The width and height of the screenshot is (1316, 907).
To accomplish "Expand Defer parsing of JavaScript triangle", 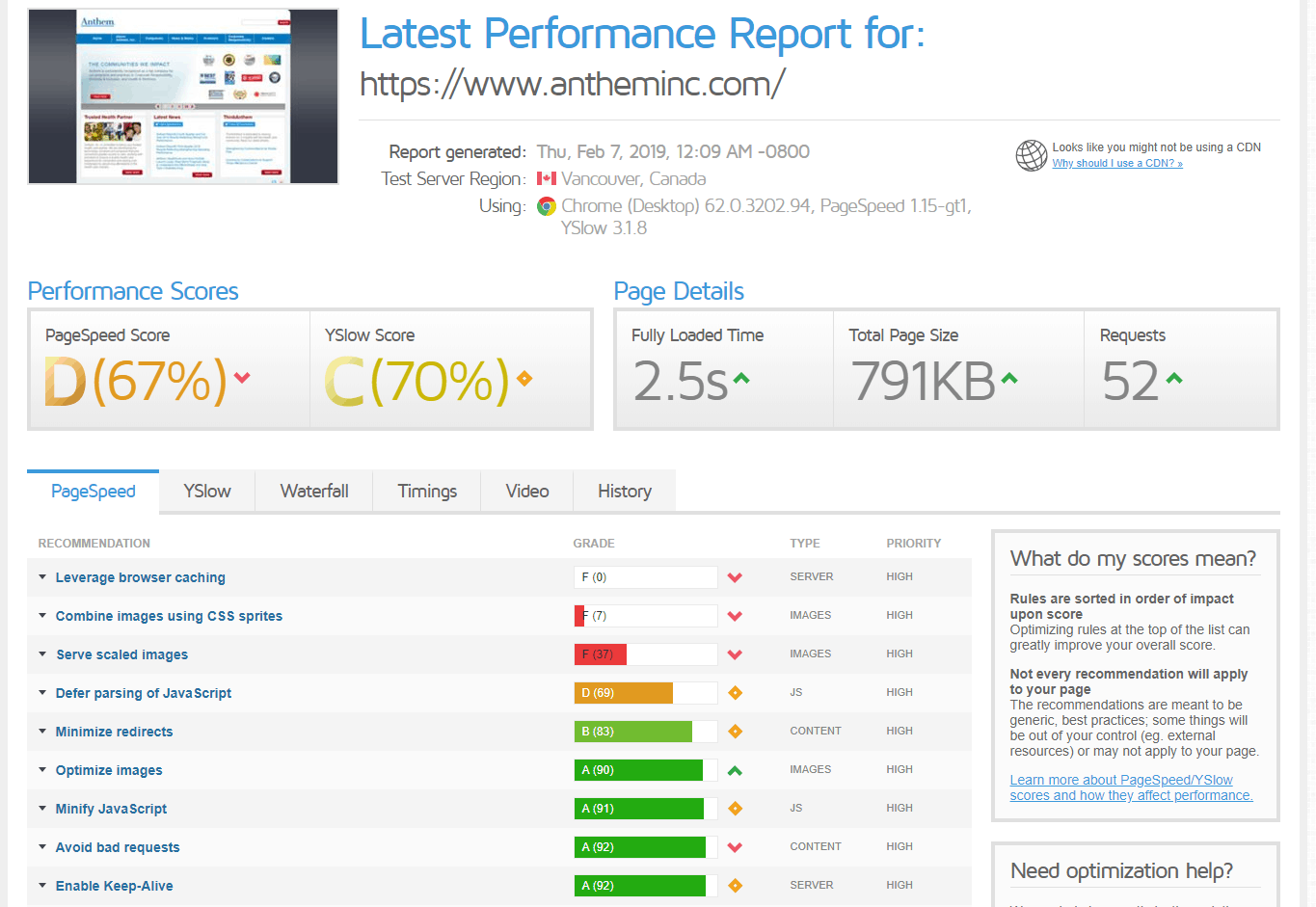I will [42, 692].
